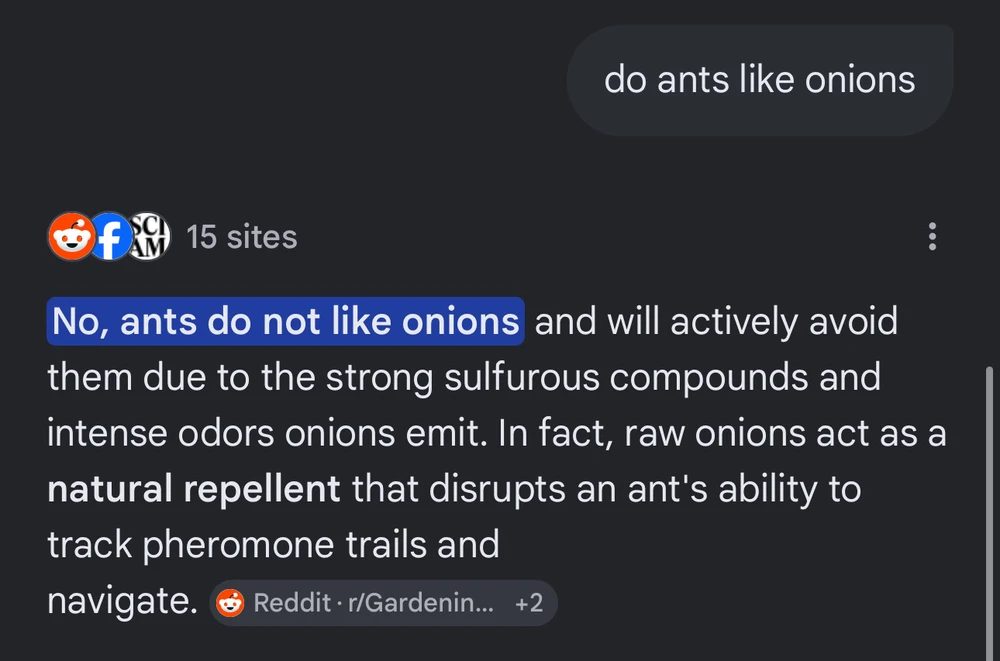Screen dimensions: 1000x661
Task: Show all sources via the 15 sites label
Action: coord(242,237)
